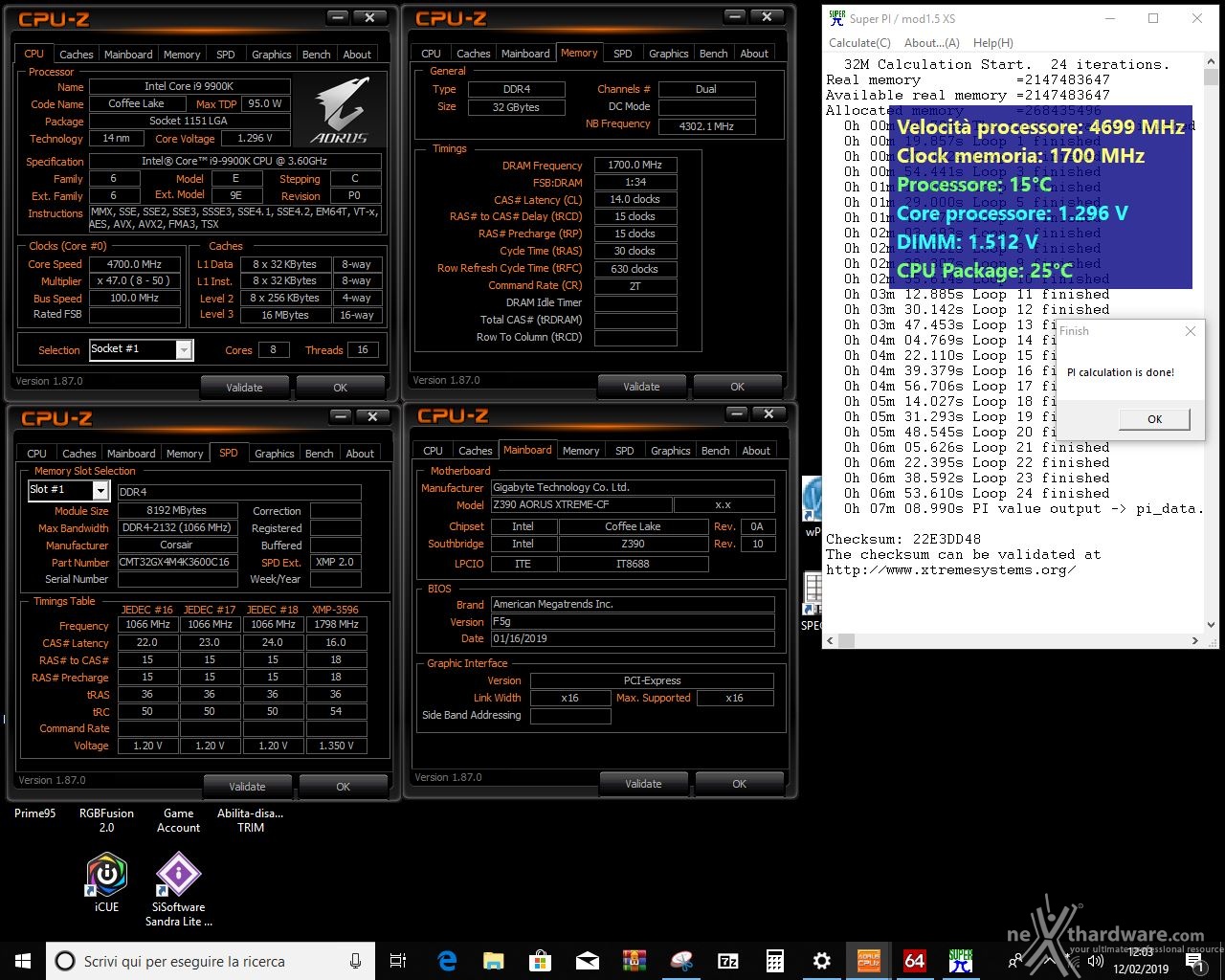Switch to Memory tab in the SPD-tab CPU-Z window
This screenshot has width=1225, height=980.
pyautogui.click(x=185, y=454)
